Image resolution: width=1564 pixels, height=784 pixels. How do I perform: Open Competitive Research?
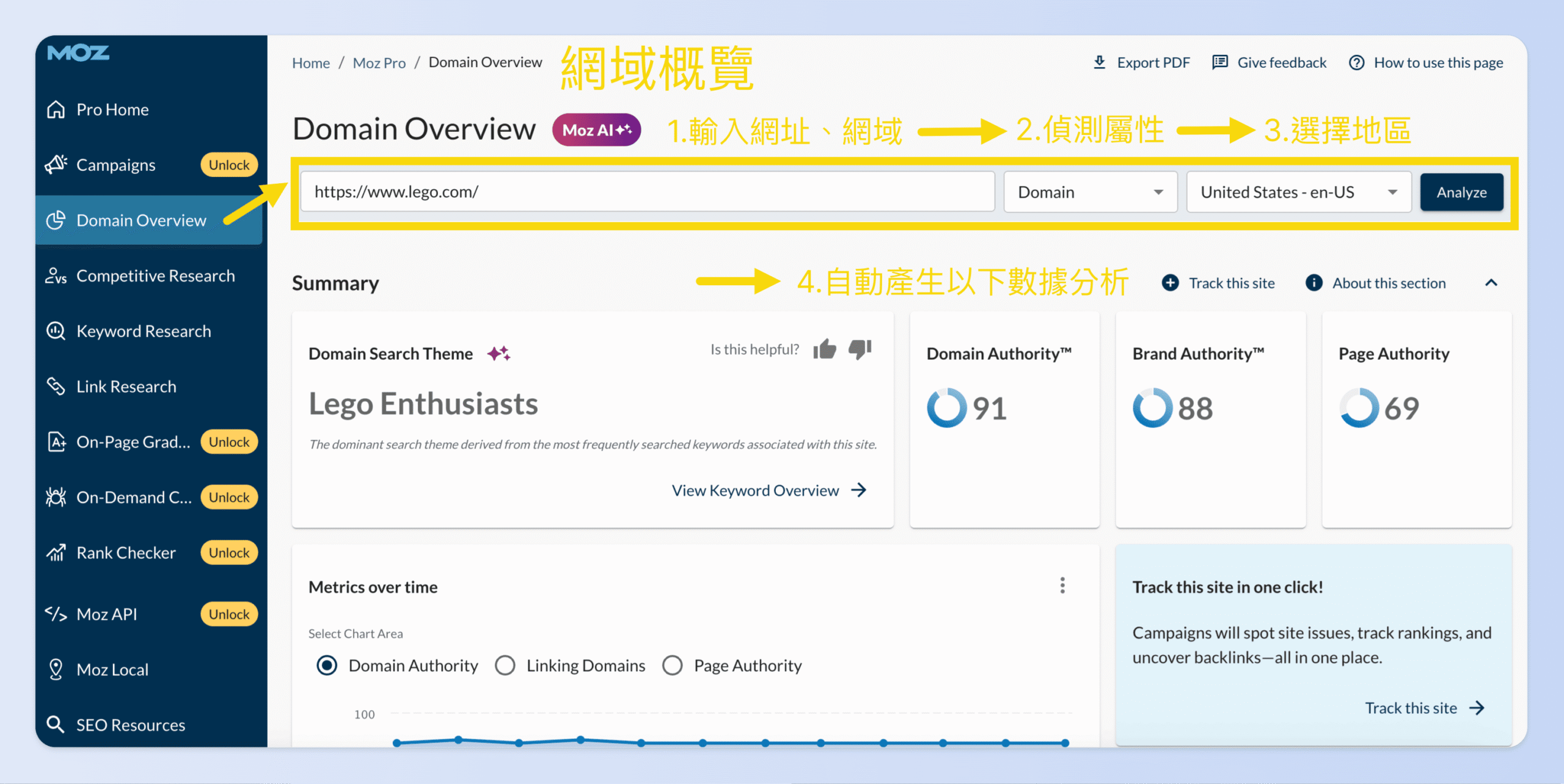(155, 275)
